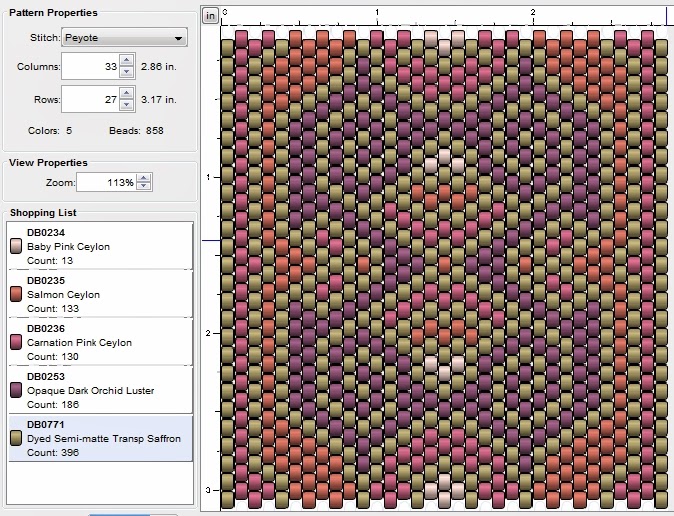
Task: Click the 'Beads: 858' label
Action: 136,130
